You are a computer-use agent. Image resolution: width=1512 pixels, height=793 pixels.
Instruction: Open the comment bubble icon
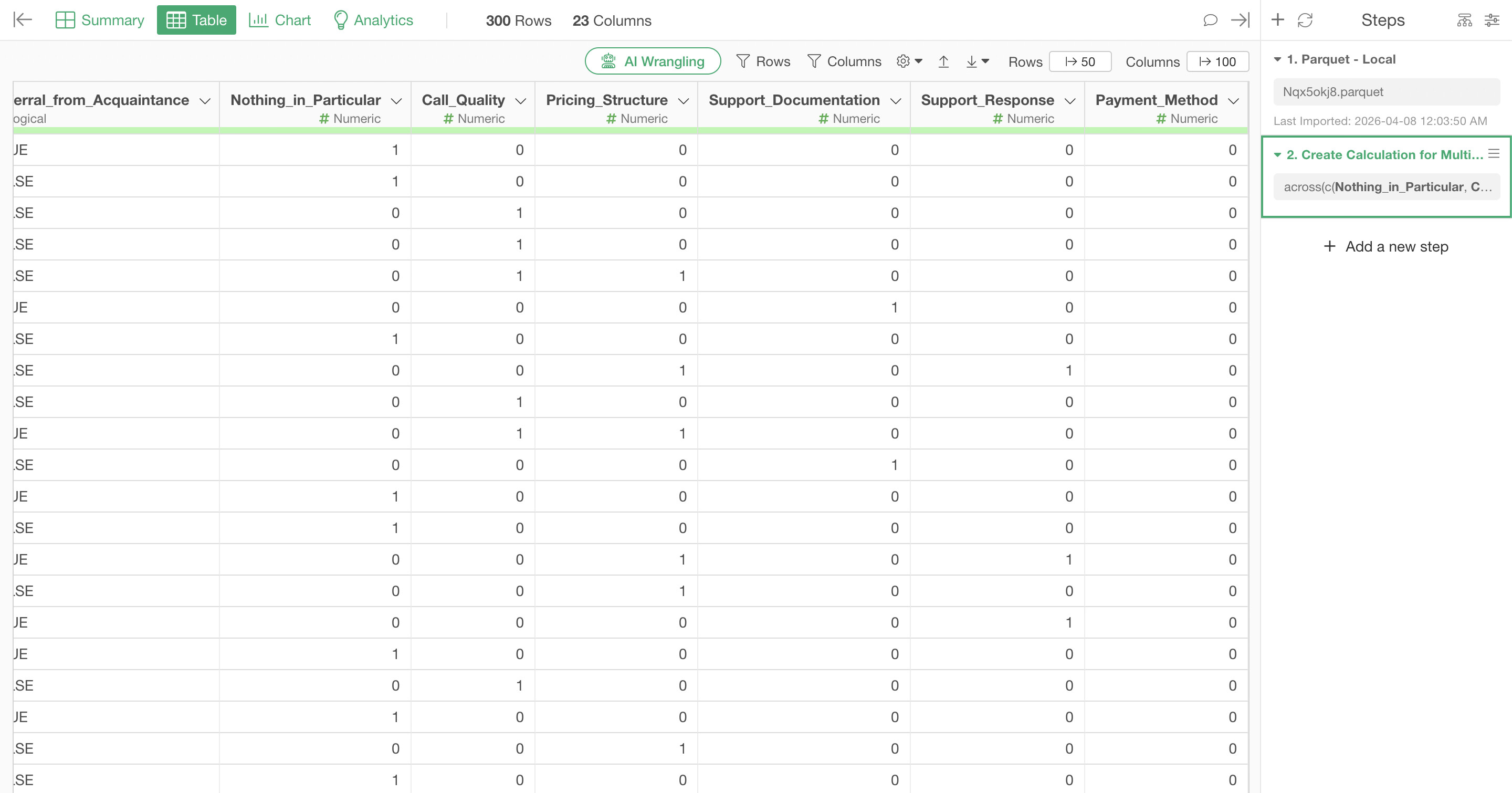[x=1210, y=20]
